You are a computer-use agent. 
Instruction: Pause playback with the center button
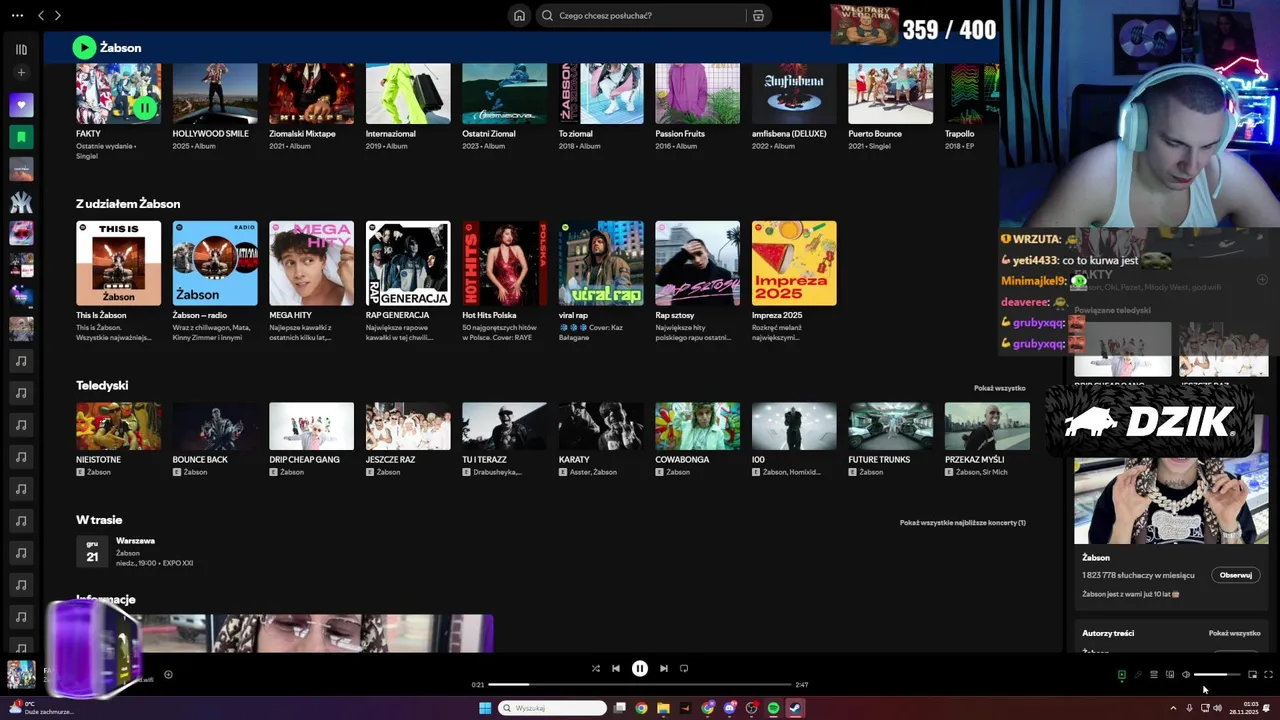click(640, 668)
